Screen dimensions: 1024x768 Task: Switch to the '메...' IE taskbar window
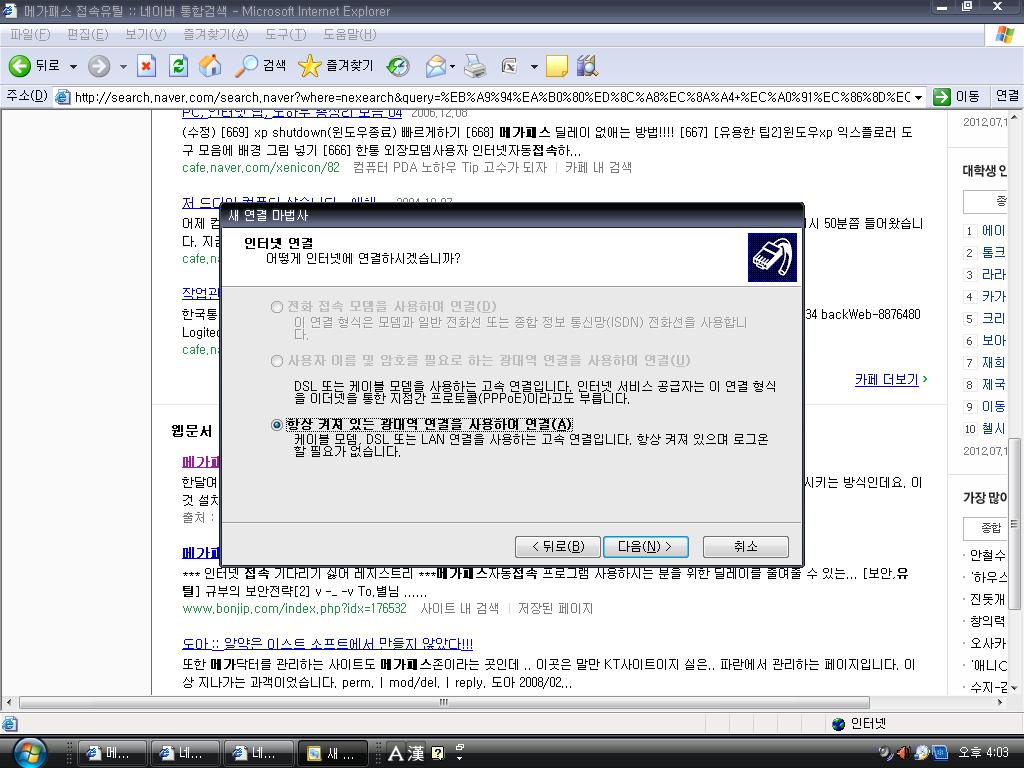[x=112, y=753]
